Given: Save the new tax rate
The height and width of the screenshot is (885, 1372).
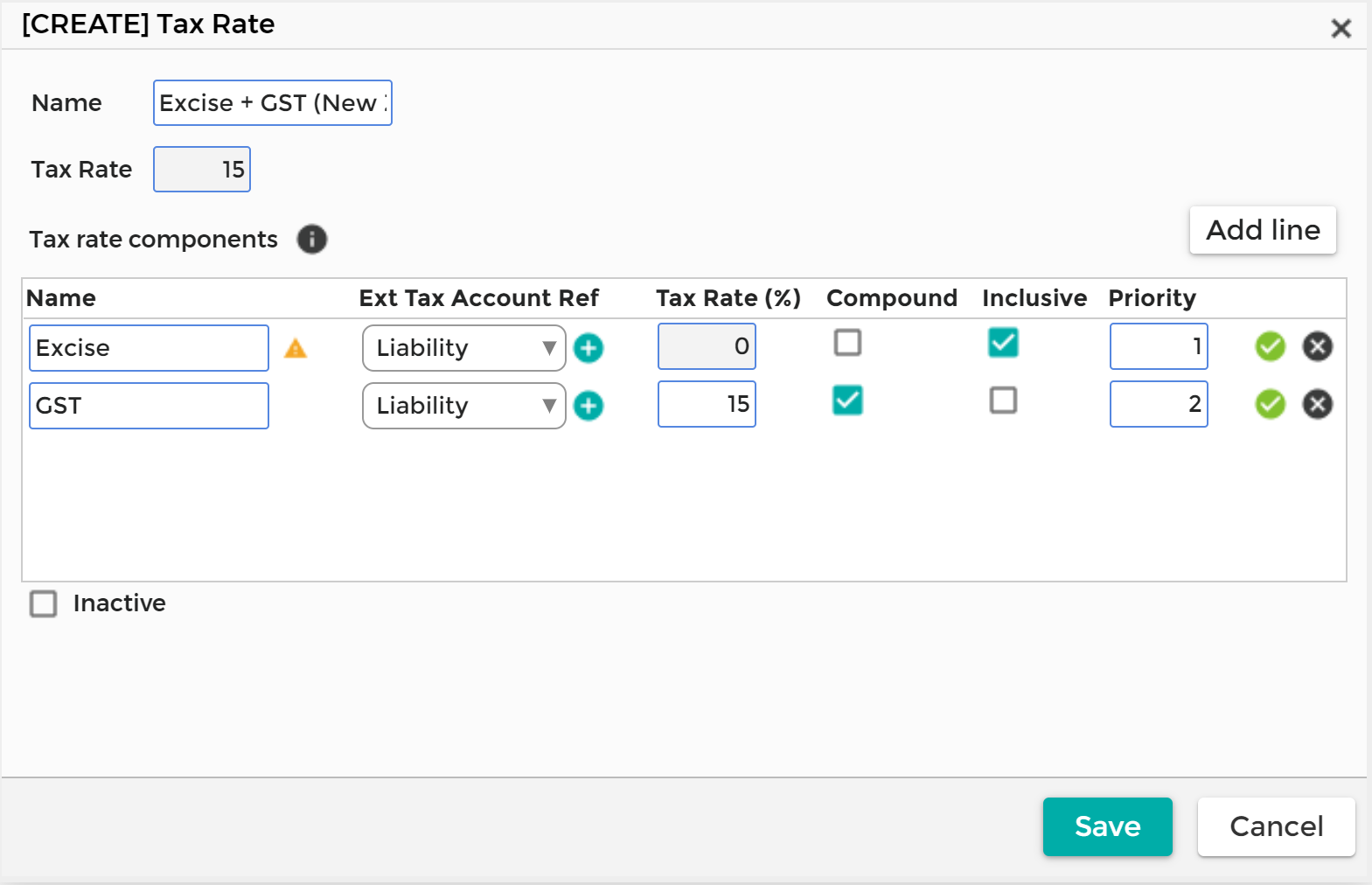Looking at the screenshot, I should point(1107,826).
